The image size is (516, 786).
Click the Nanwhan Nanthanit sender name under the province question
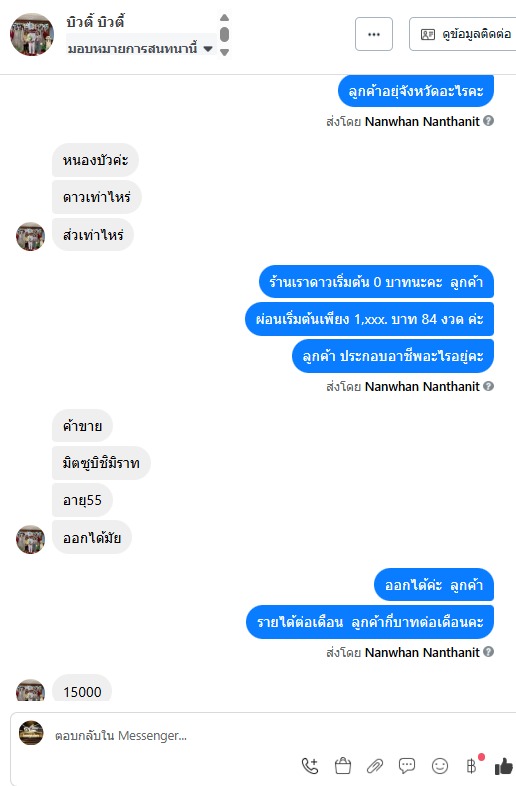[422, 121]
